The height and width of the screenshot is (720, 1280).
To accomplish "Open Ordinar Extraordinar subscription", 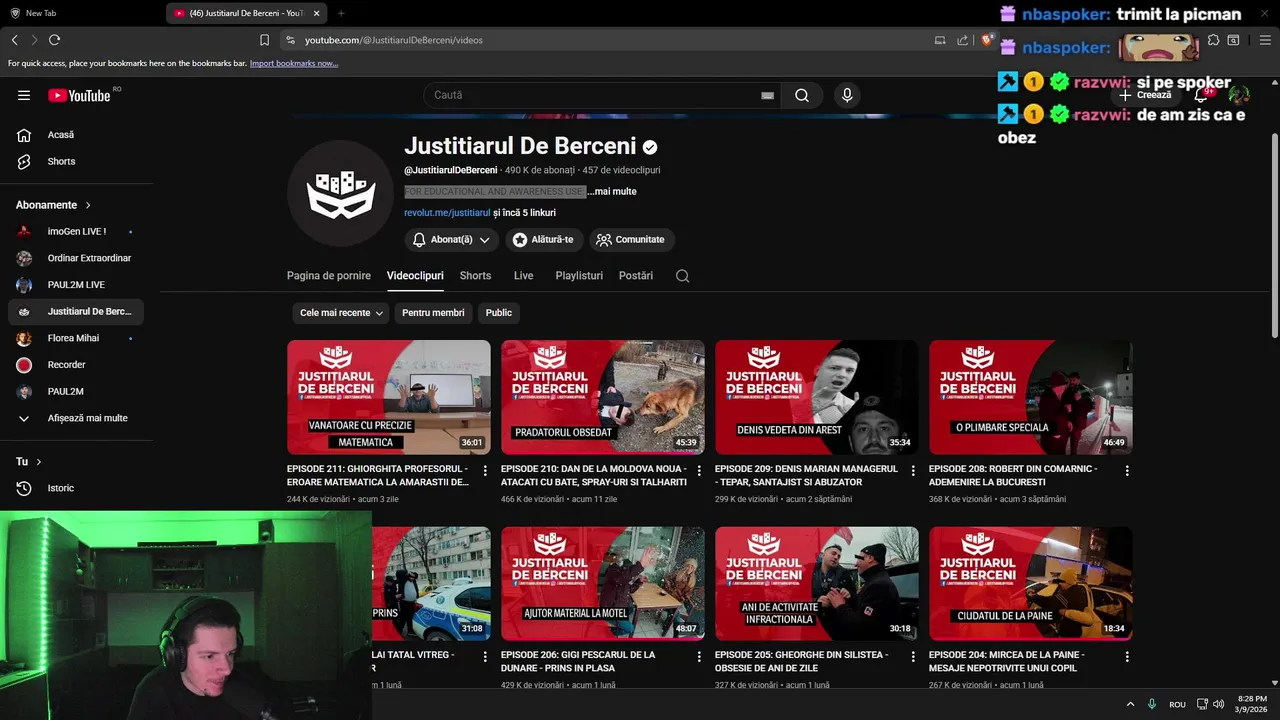I will pos(76,258).
